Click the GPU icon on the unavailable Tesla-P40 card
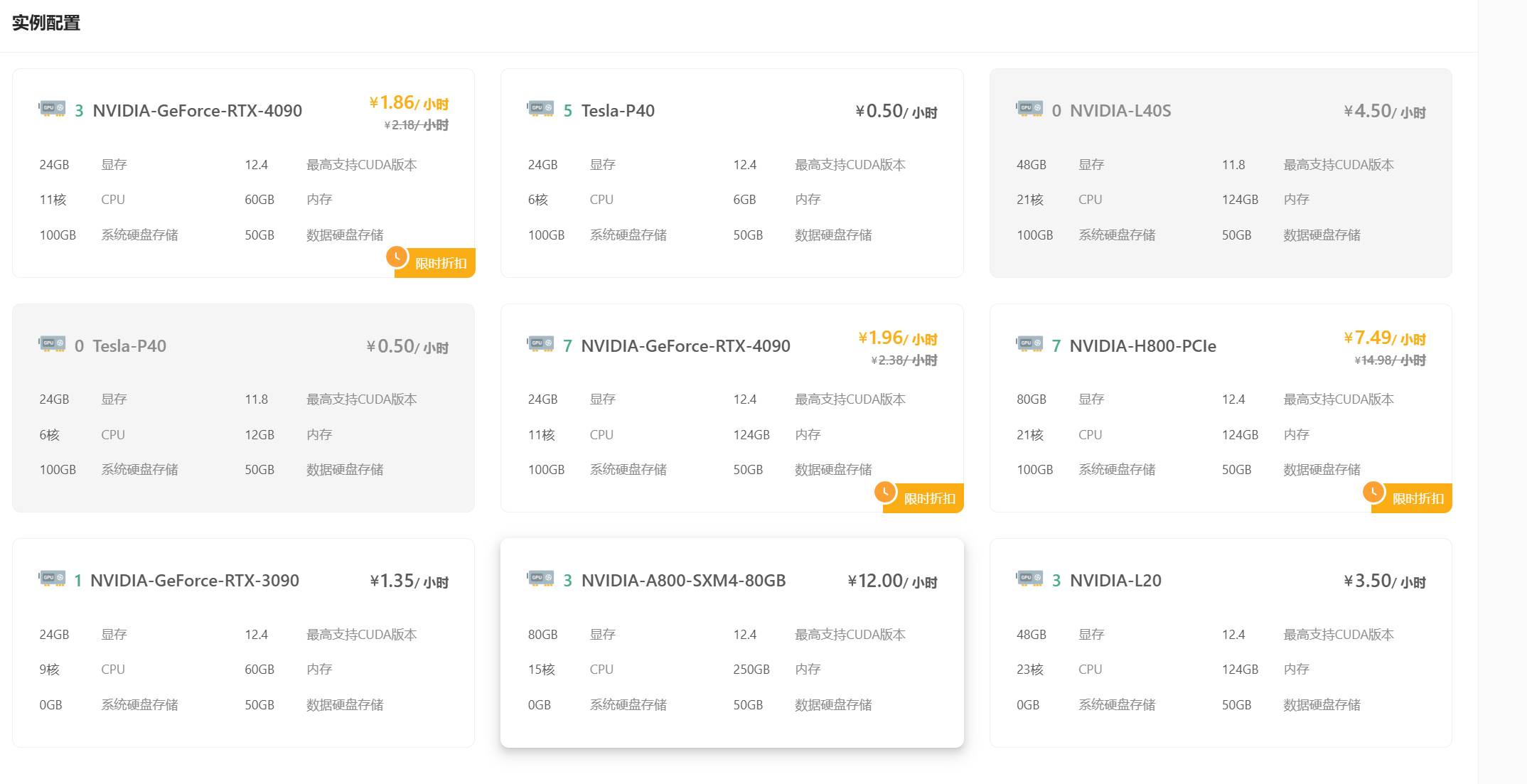Image resolution: width=1527 pixels, height=784 pixels. click(53, 344)
